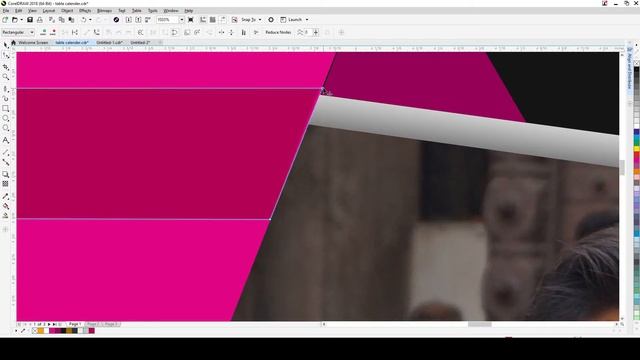Image resolution: width=640 pixels, height=360 pixels.
Task: Click the Open file icon
Action: (15, 20)
